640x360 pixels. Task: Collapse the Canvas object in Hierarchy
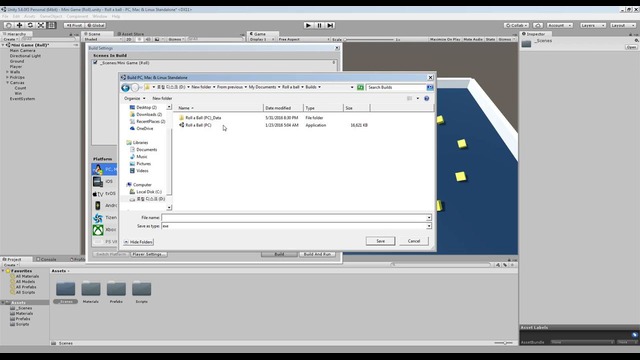7,82
